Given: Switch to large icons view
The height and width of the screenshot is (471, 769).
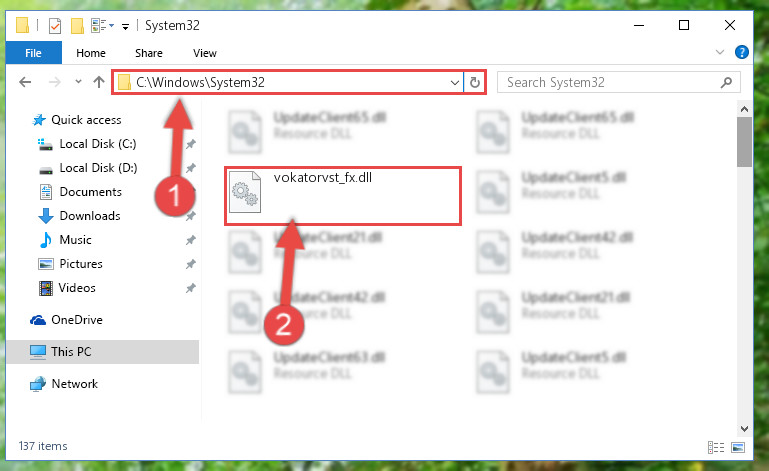Looking at the screenshot, I should click(738, 447).
